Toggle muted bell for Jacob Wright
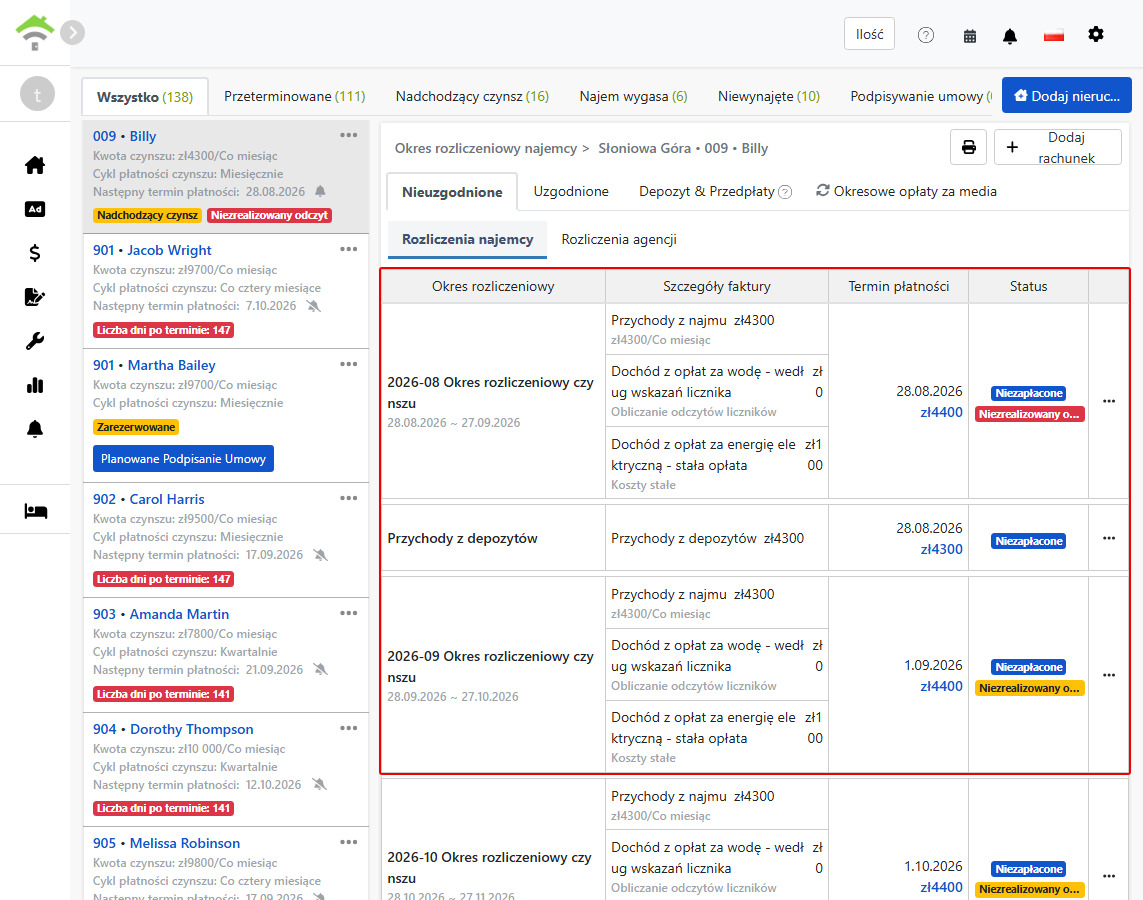 coord(313,306)
